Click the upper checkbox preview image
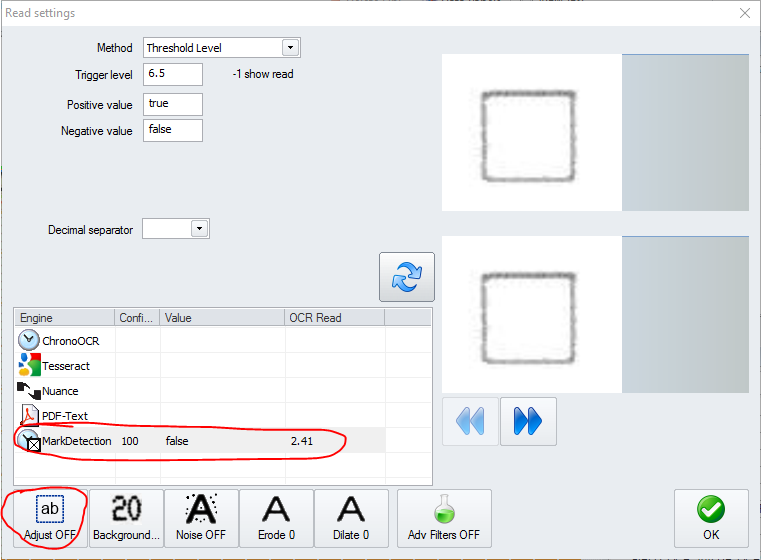This screenshot has width=761, height=560. click(x=532, y=132)
